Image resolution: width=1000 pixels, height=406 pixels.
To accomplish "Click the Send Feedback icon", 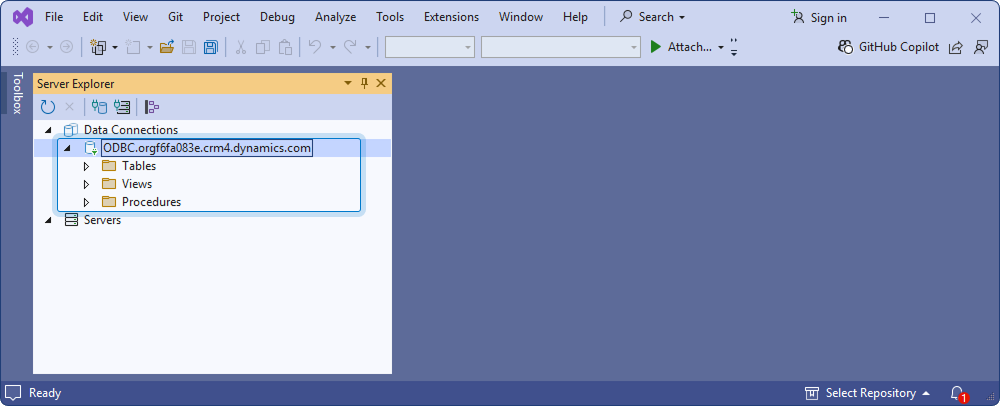I will [981, 47].
